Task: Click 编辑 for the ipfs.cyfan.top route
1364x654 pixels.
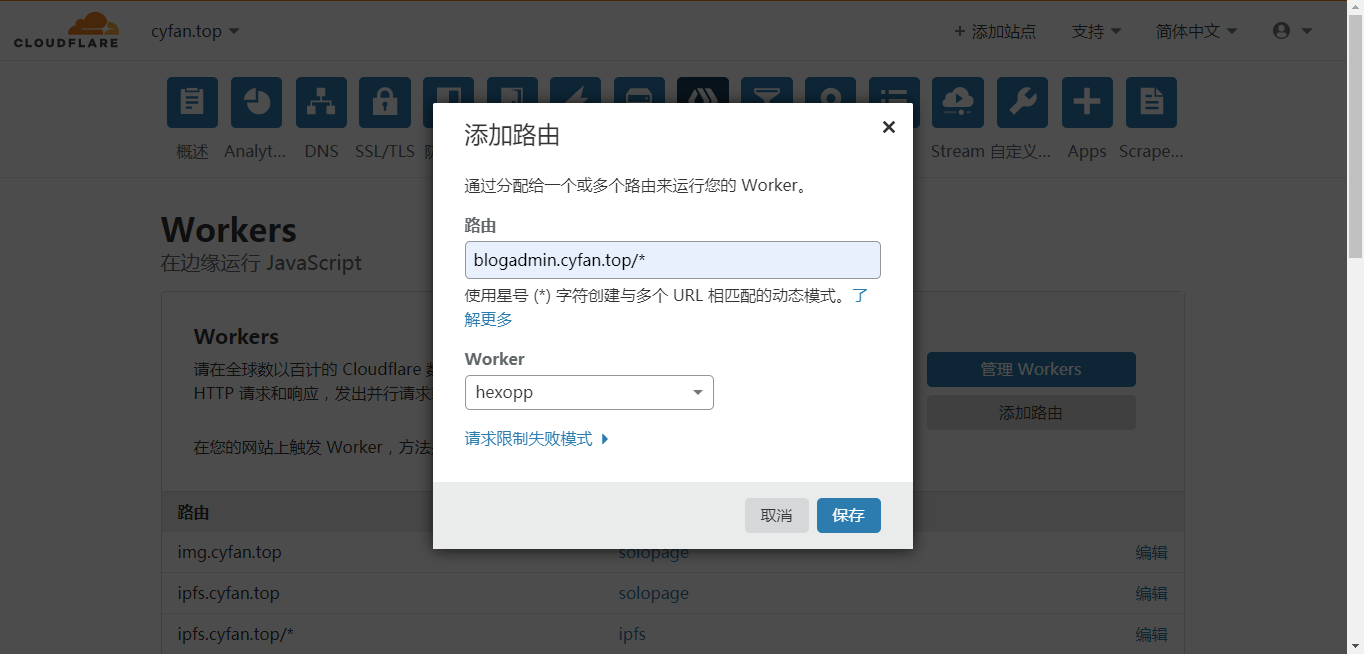Action: (1151, 593)
